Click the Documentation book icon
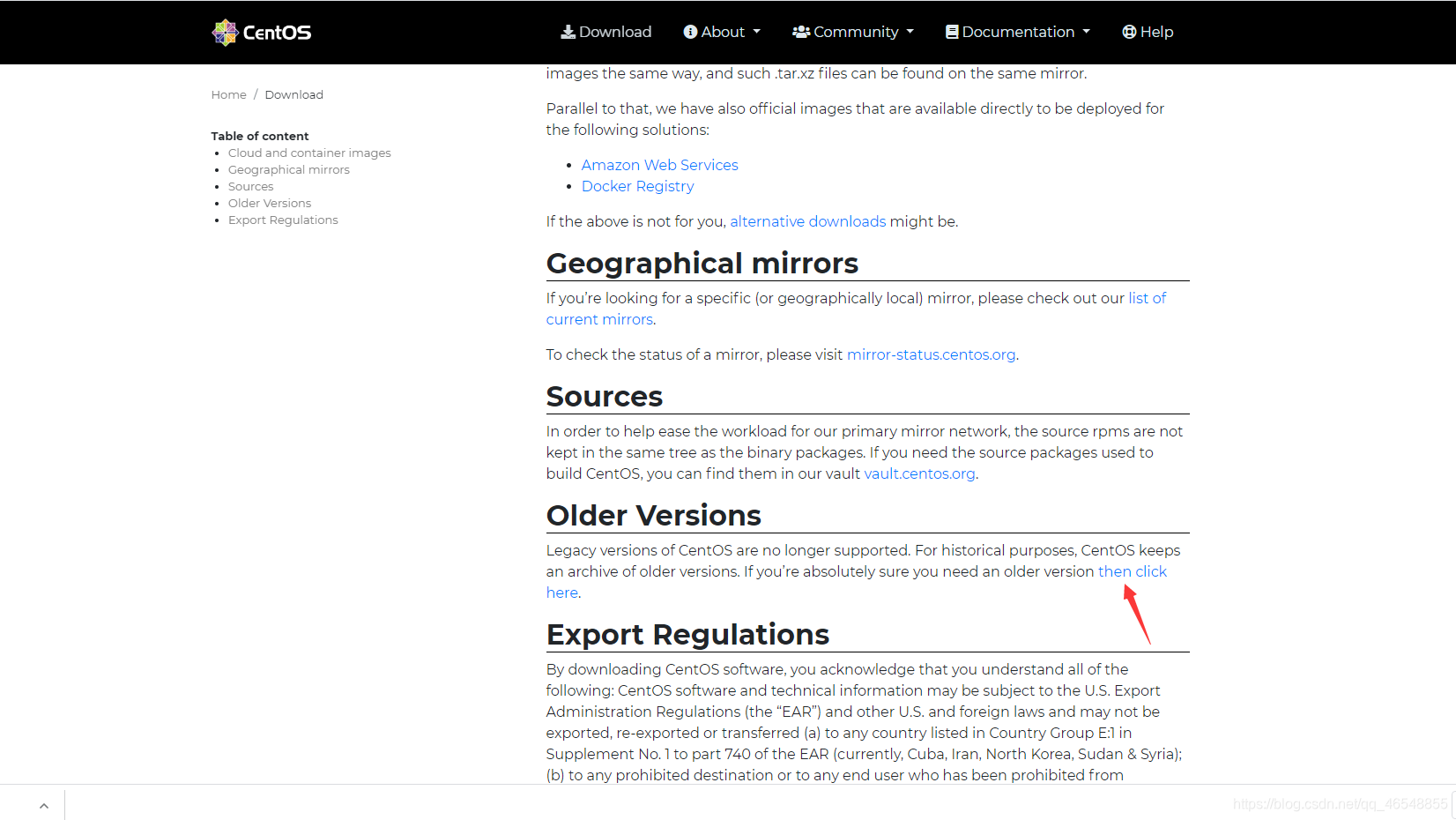The width and height of the screenshot is (1456, 820). point(952,32)
